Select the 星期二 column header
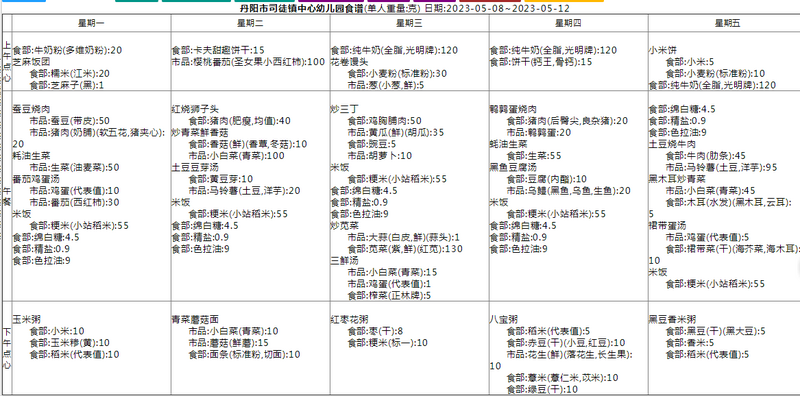This screenshot has width=800, height=396. click(x=250, y=23)
